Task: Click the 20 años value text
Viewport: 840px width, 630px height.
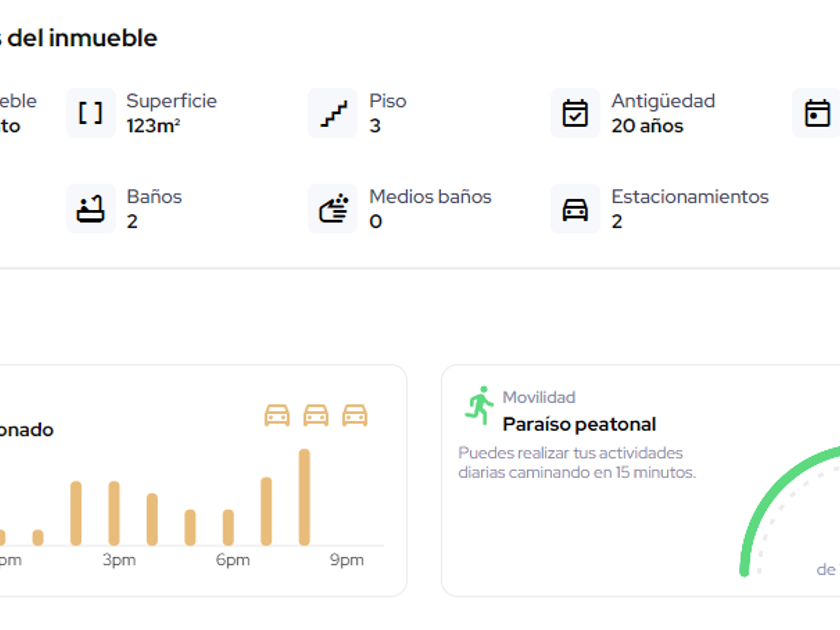Action: 647,126
